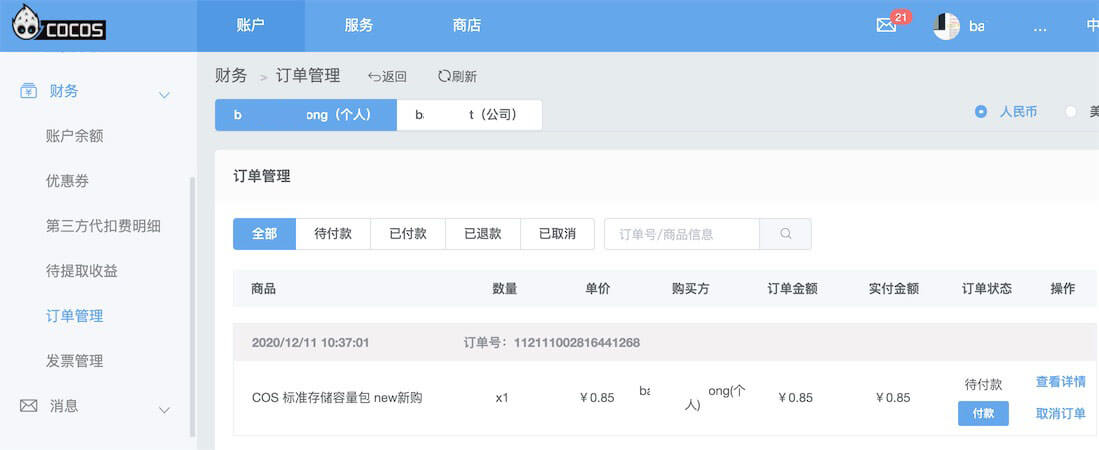The image size is (1099, 450).
Task: Switch to the 待付款 filter tab
Action: click(x=333, y=234)
